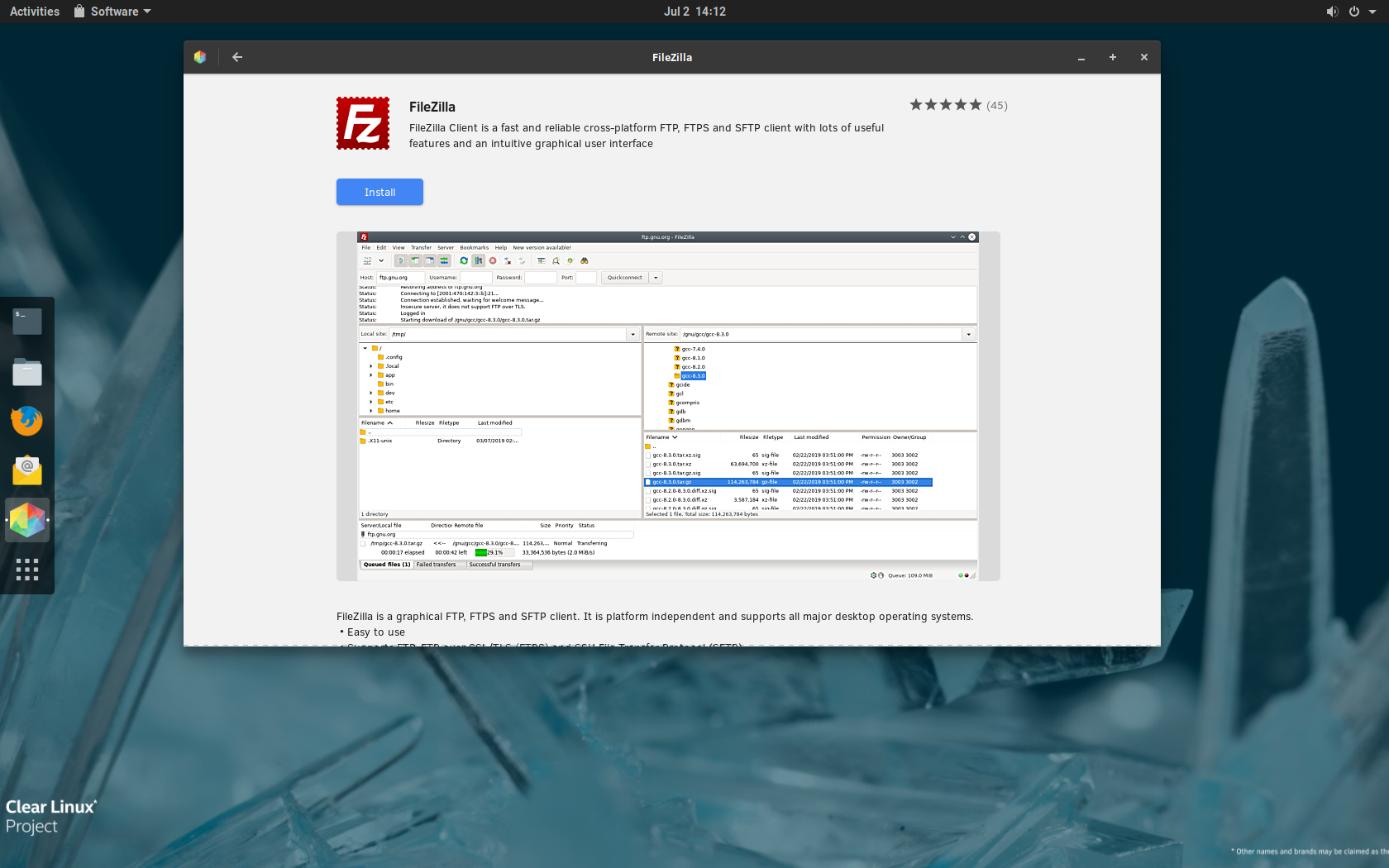
Task: Open the five-star rating reviews
Action: click(945, 105)
